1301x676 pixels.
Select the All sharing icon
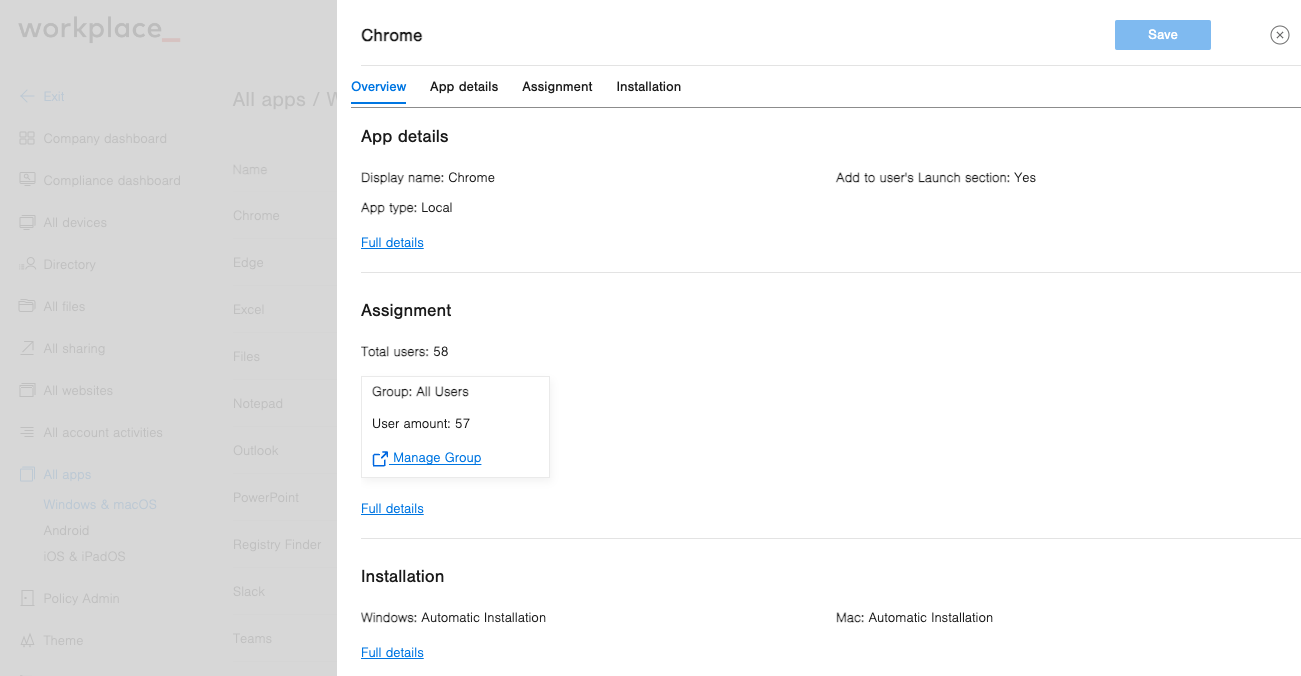click(x=27, y=348)
